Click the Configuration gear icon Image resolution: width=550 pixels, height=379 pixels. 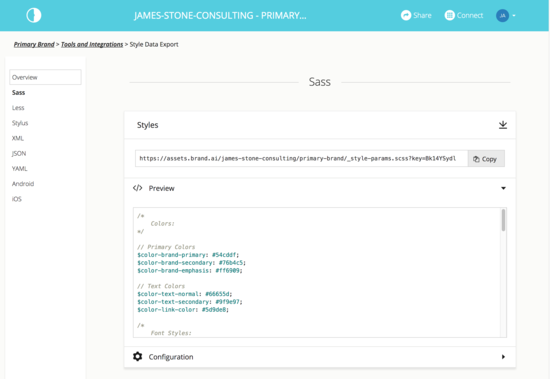pyautogui.click(x=138, y=357)
